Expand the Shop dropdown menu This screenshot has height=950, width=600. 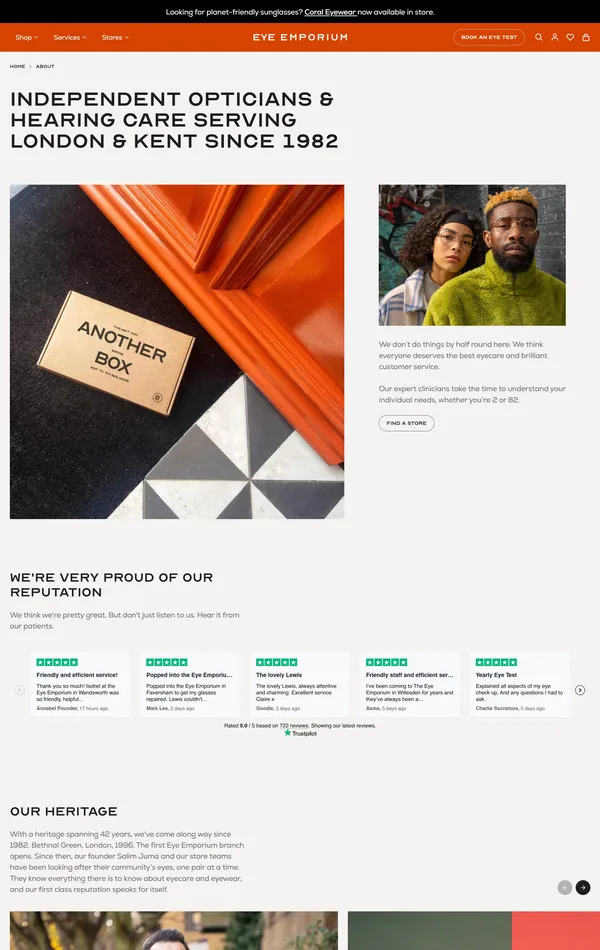(27, 38)
